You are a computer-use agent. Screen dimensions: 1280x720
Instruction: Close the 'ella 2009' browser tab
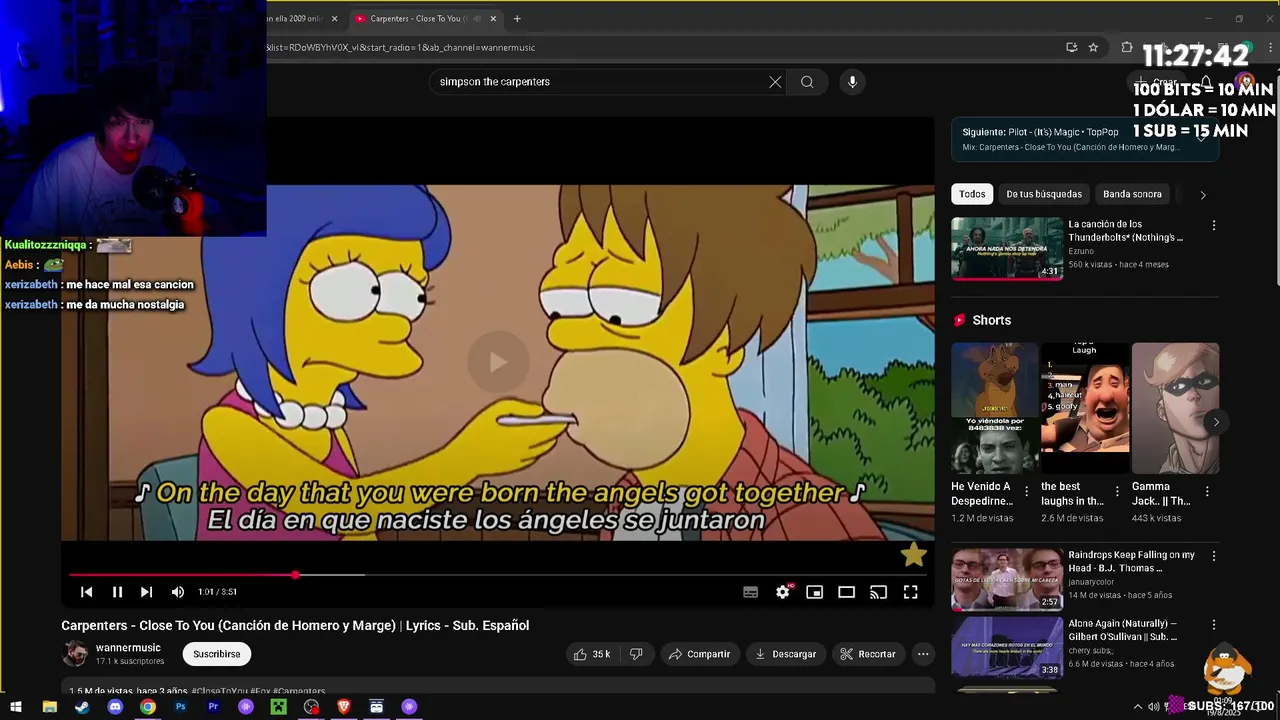(x=334, y=18)
